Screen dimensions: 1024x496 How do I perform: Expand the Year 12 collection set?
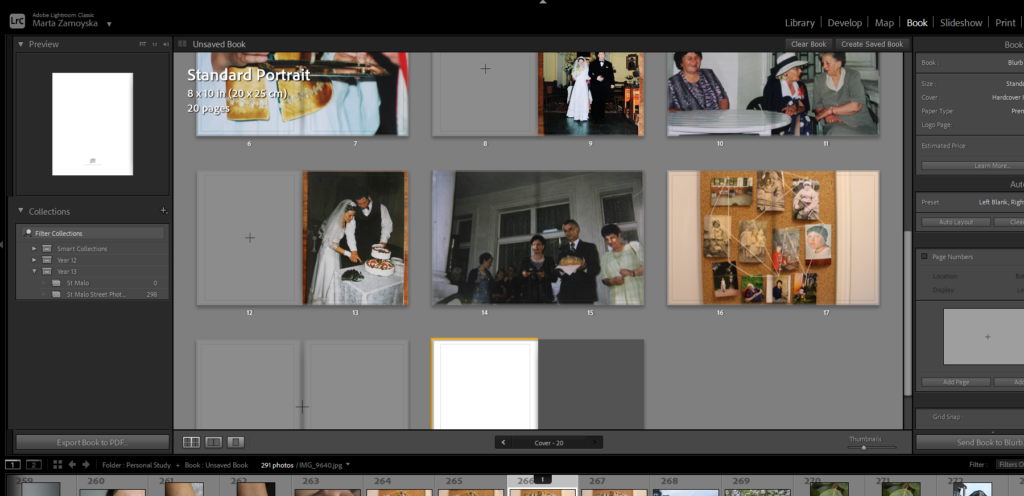(x=35, y=260)
